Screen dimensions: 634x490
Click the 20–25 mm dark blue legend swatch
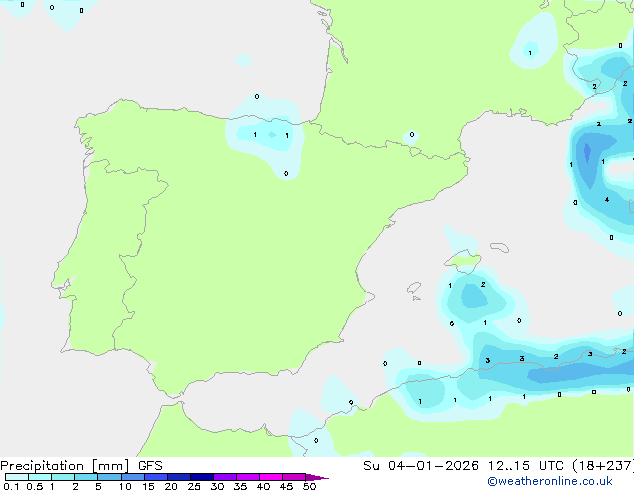(179, 477)
